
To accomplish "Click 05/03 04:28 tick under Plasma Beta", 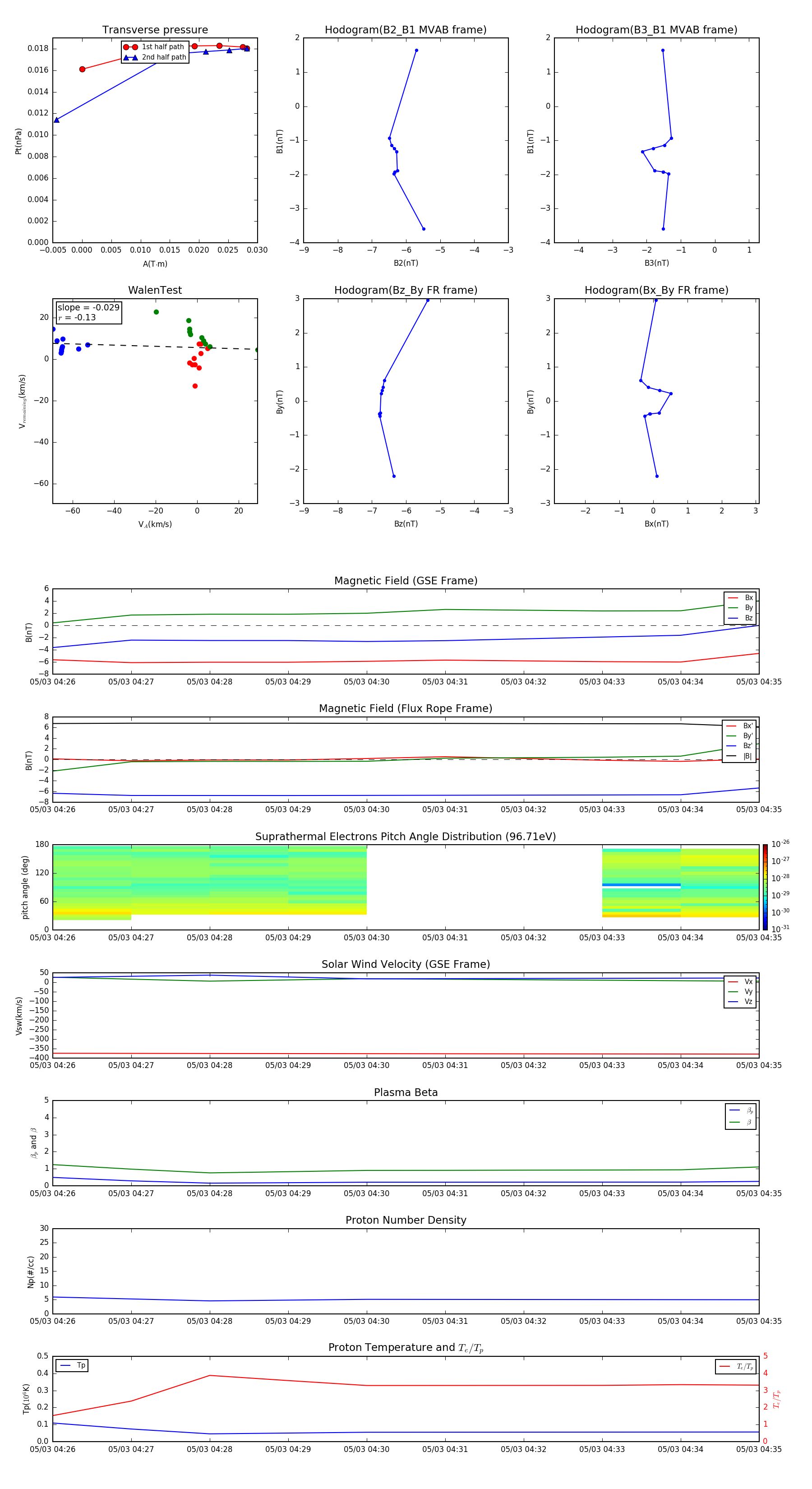I will tap(209, 1193).
